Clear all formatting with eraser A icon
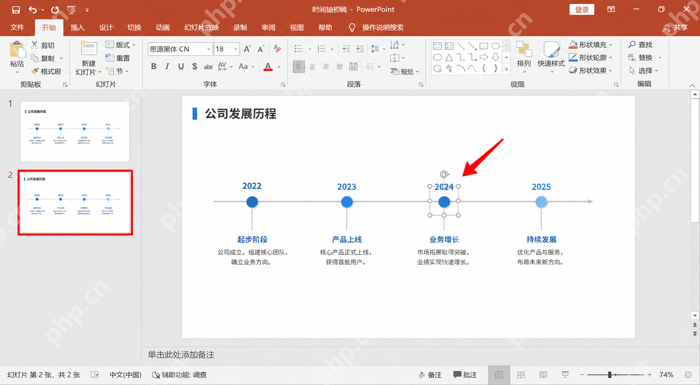 [x=277, y=49]
